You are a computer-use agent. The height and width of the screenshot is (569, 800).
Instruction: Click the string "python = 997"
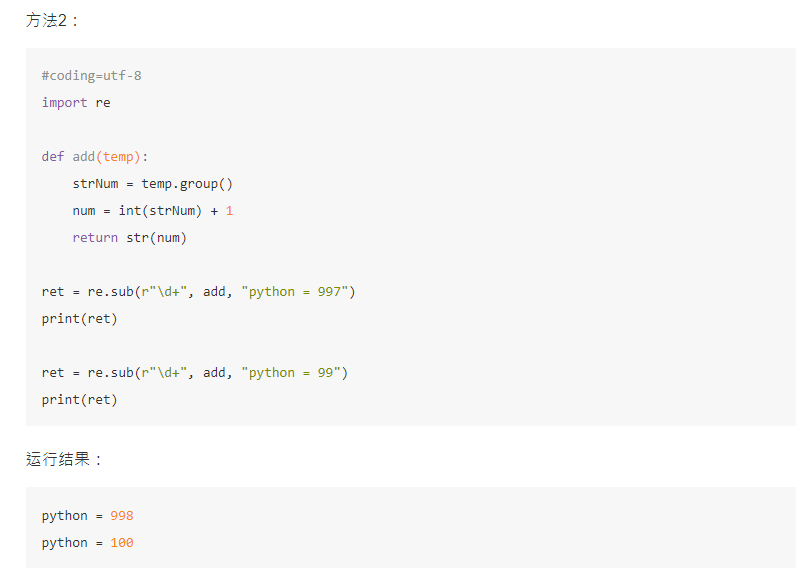click(294, 291)
